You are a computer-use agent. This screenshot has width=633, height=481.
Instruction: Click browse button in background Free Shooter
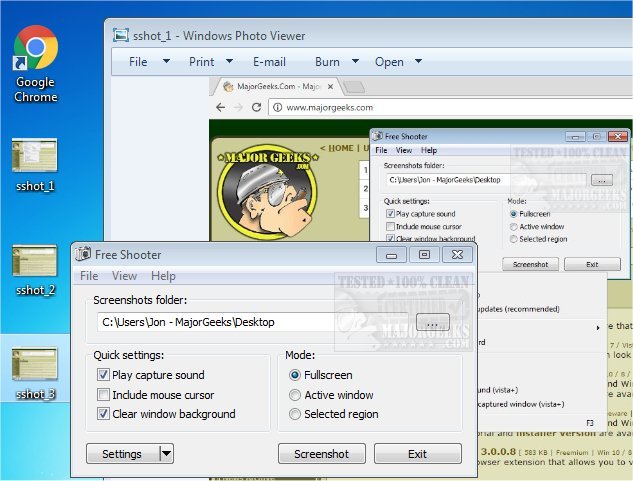pyautogui.click(x=602, y=180)
